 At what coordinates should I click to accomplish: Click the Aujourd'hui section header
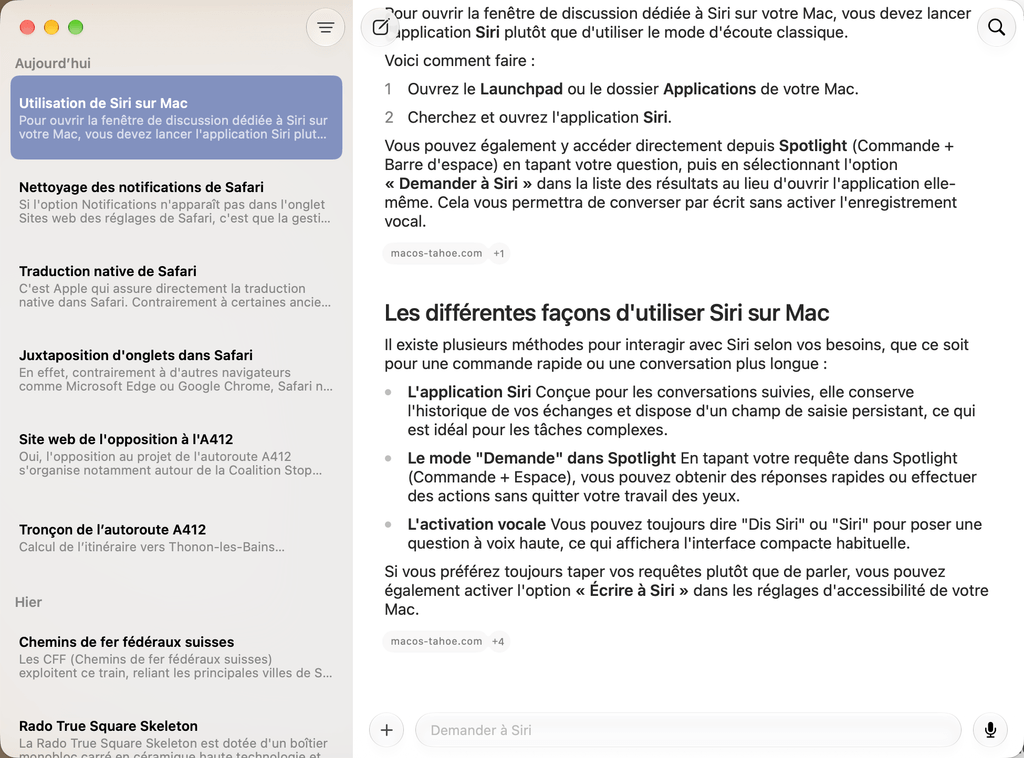[x=53, y=63]
